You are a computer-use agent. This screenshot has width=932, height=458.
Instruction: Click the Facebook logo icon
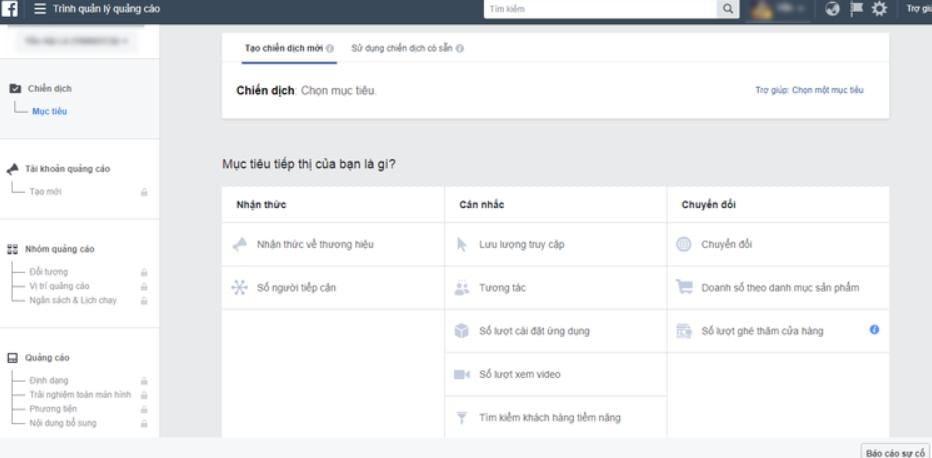click(10, 9)
